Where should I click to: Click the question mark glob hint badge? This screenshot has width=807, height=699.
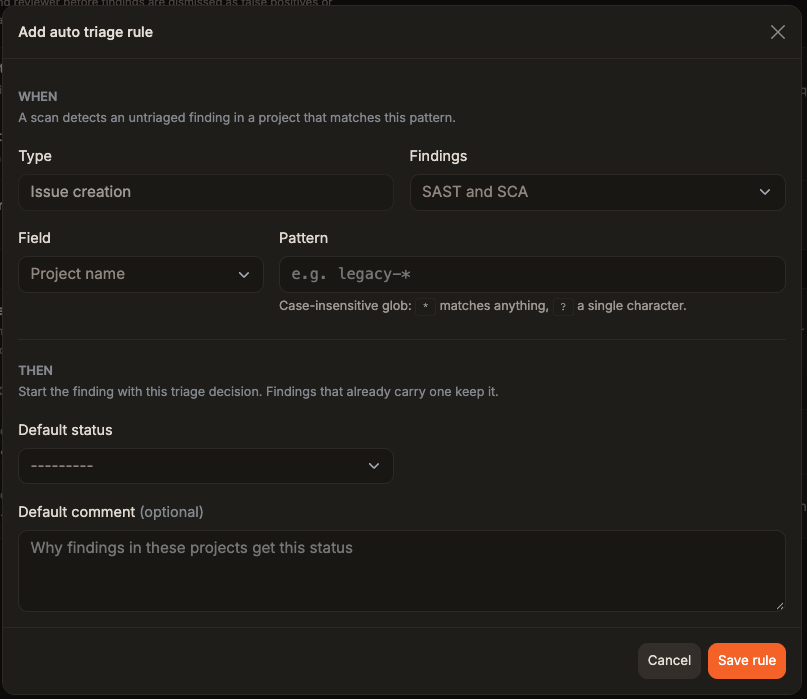pyautogui.click(x=563, y=306)
